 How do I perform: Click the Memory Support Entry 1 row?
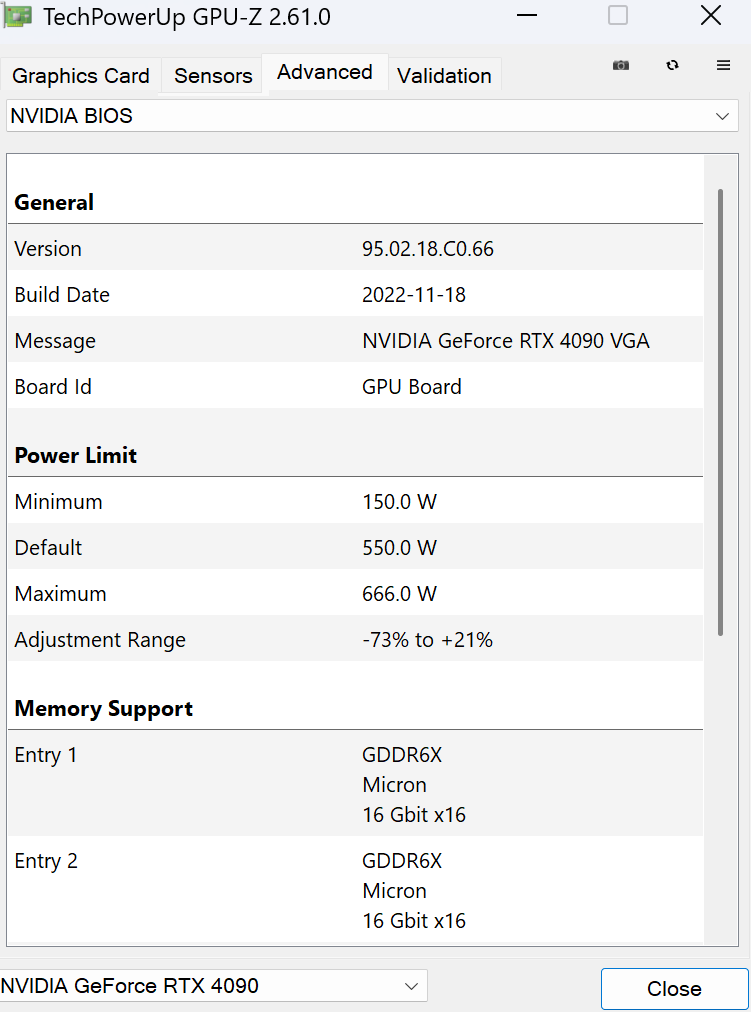(355, 784)
